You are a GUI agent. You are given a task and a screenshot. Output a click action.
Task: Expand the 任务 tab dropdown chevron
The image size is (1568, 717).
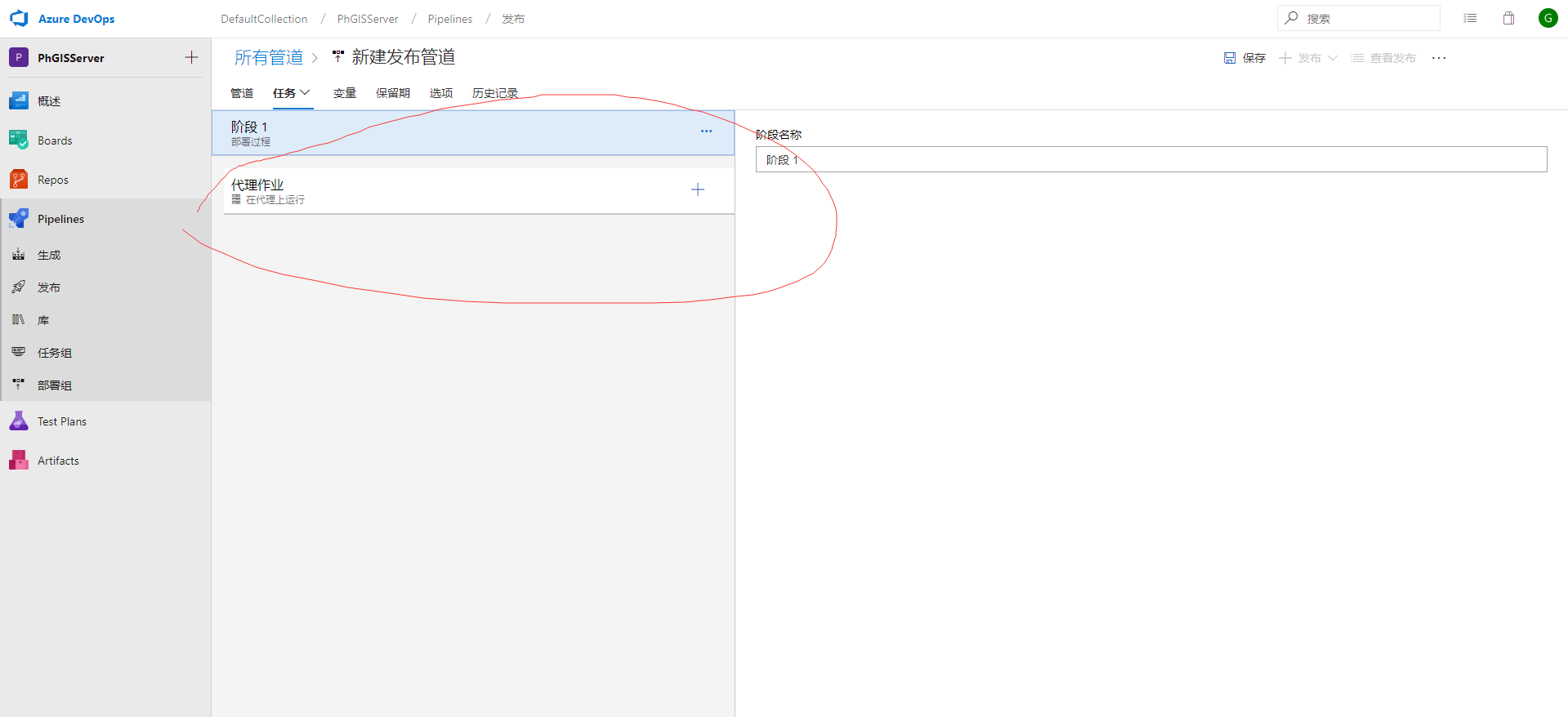click(306, 92)
